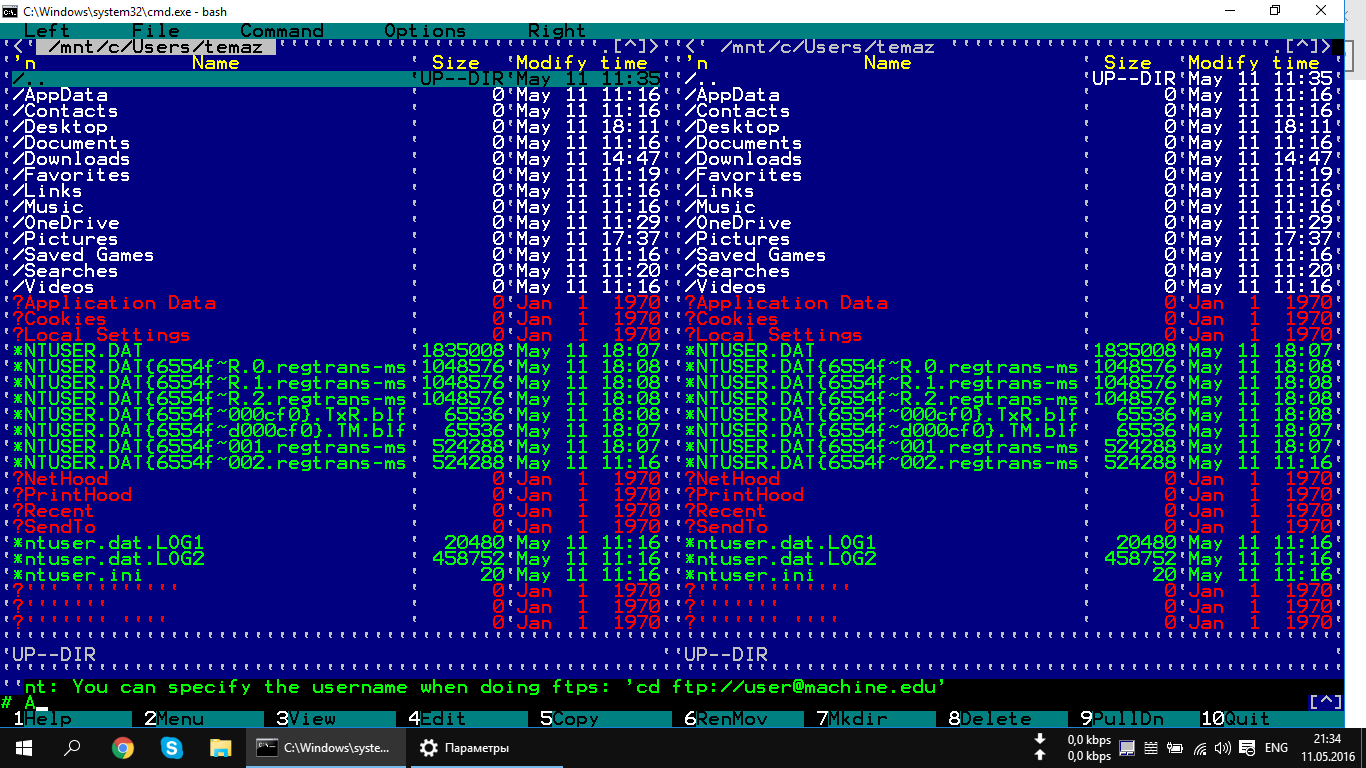Open the Command menu
1366x768 pixels.
point(282,31)
